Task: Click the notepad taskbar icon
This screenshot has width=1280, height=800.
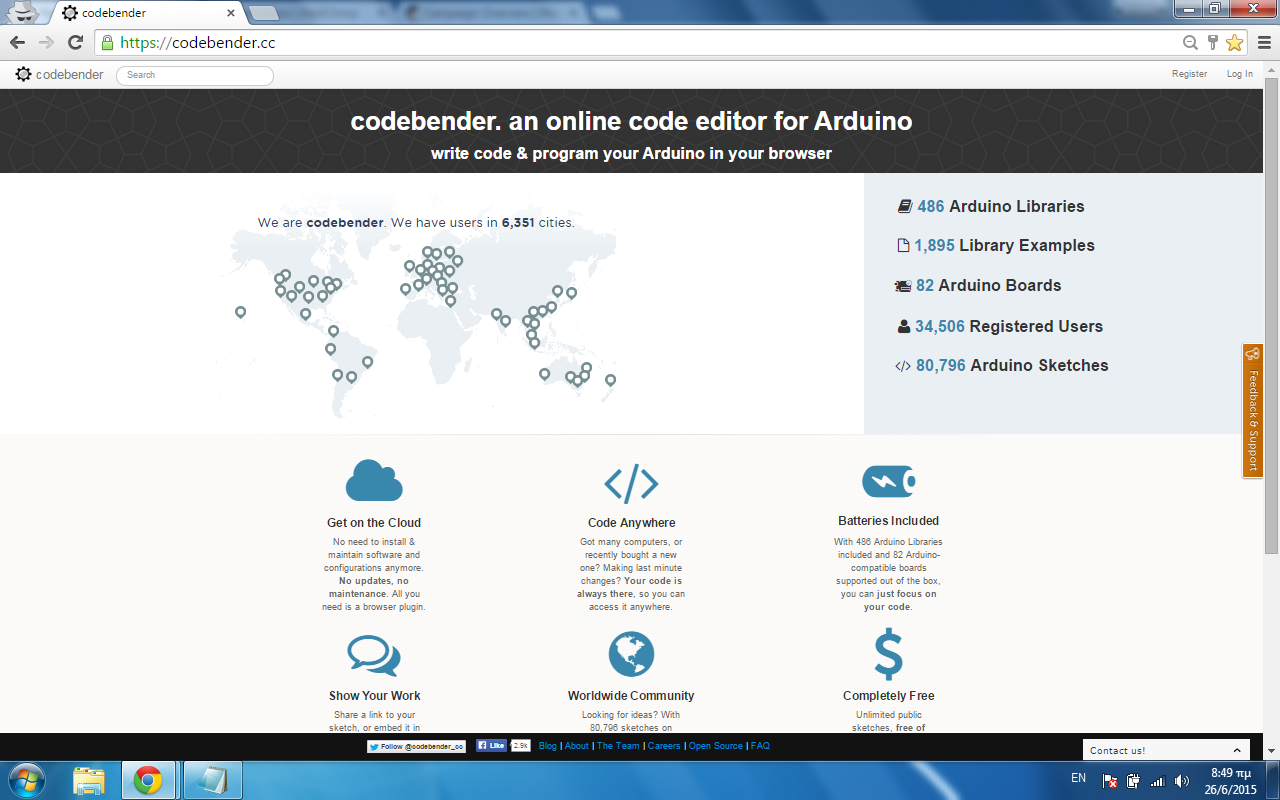Action: [212, 780]
